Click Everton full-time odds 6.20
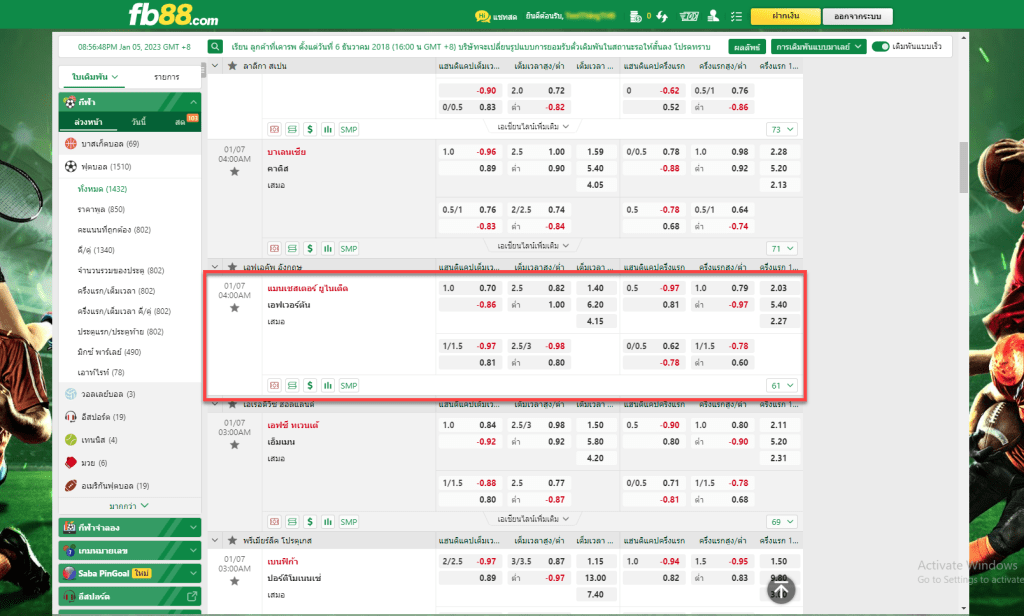Viewport: 1024px width, 616px height. pyautogui.click(x=595, y=304)
